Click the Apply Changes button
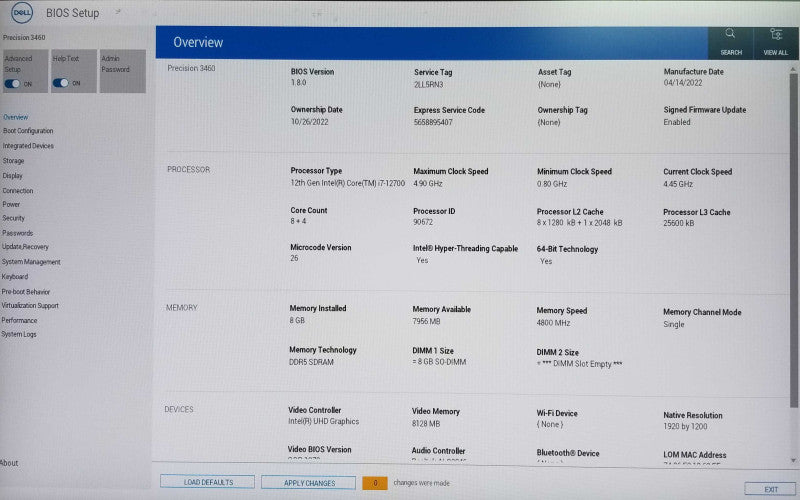This screenshot has width=800, height=500. (x=309, y=483)
